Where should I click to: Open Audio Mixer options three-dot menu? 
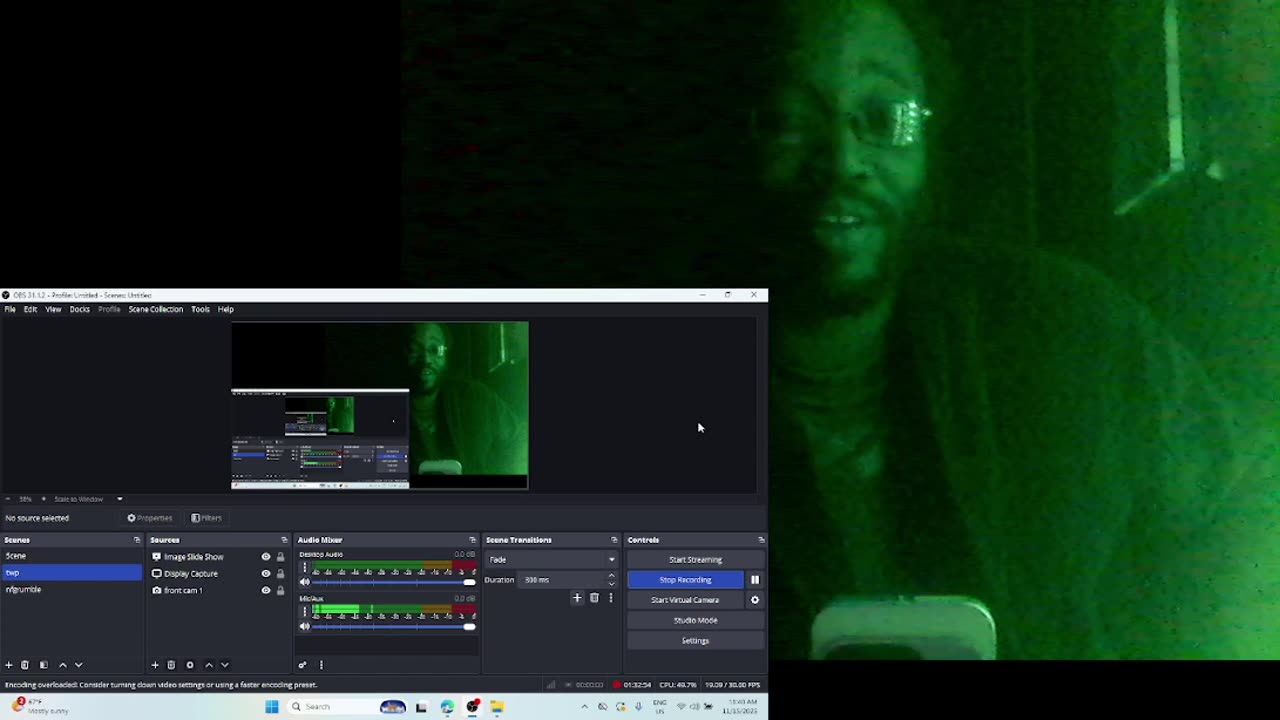pyautogui.click(x=321, y=665)
